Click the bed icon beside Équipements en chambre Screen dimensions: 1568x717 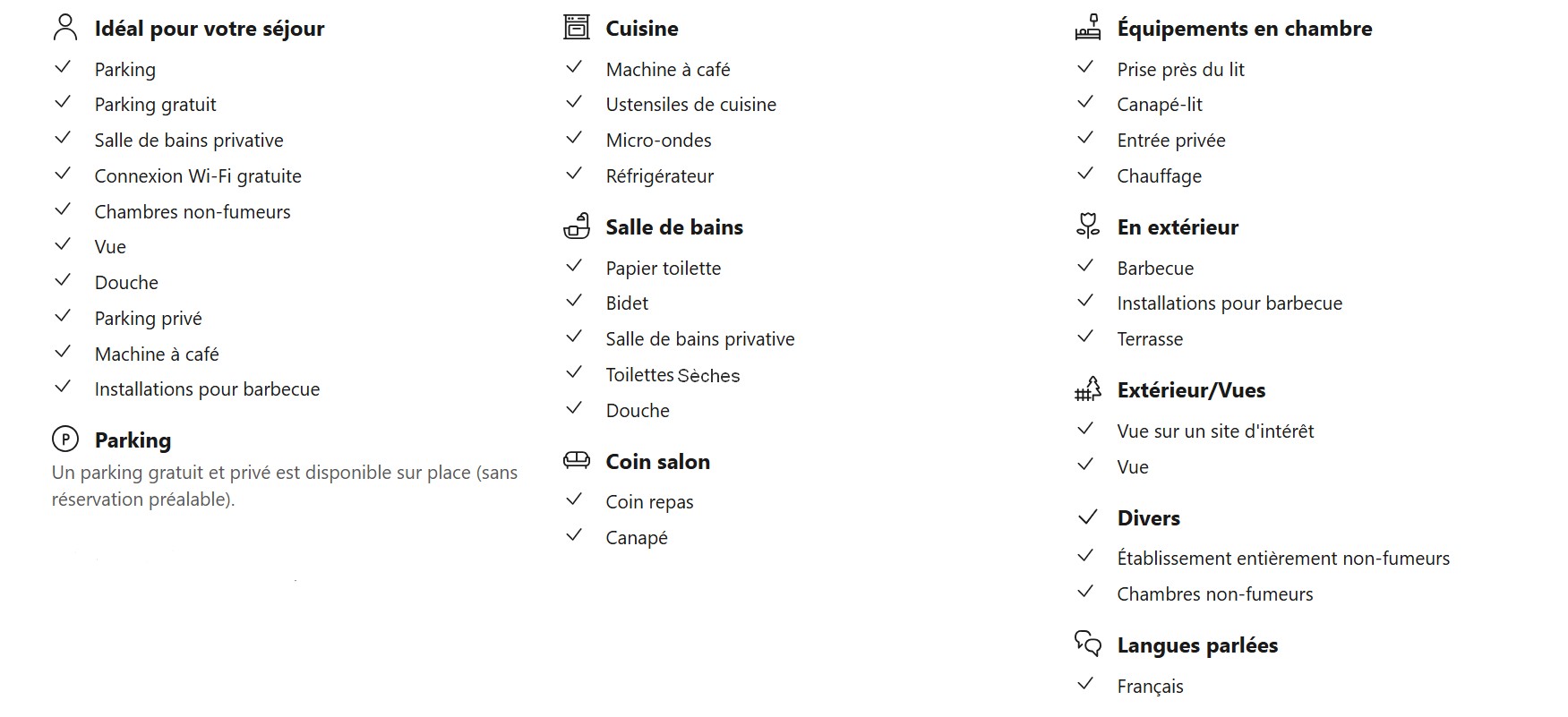1087,28
